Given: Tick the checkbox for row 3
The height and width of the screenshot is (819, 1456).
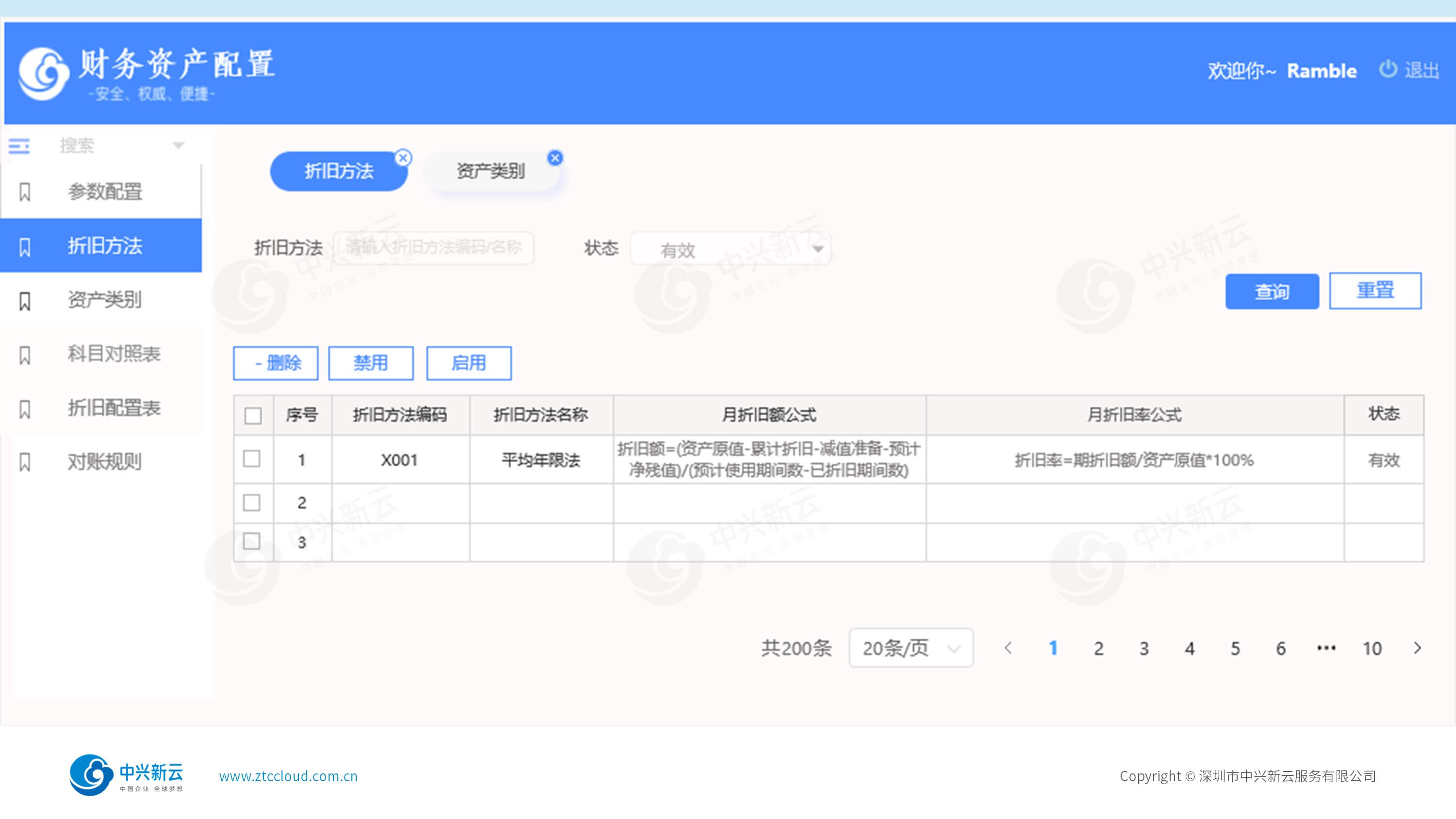Looking at the screenshot, I should pyautogui.click(x=251, y=541).
